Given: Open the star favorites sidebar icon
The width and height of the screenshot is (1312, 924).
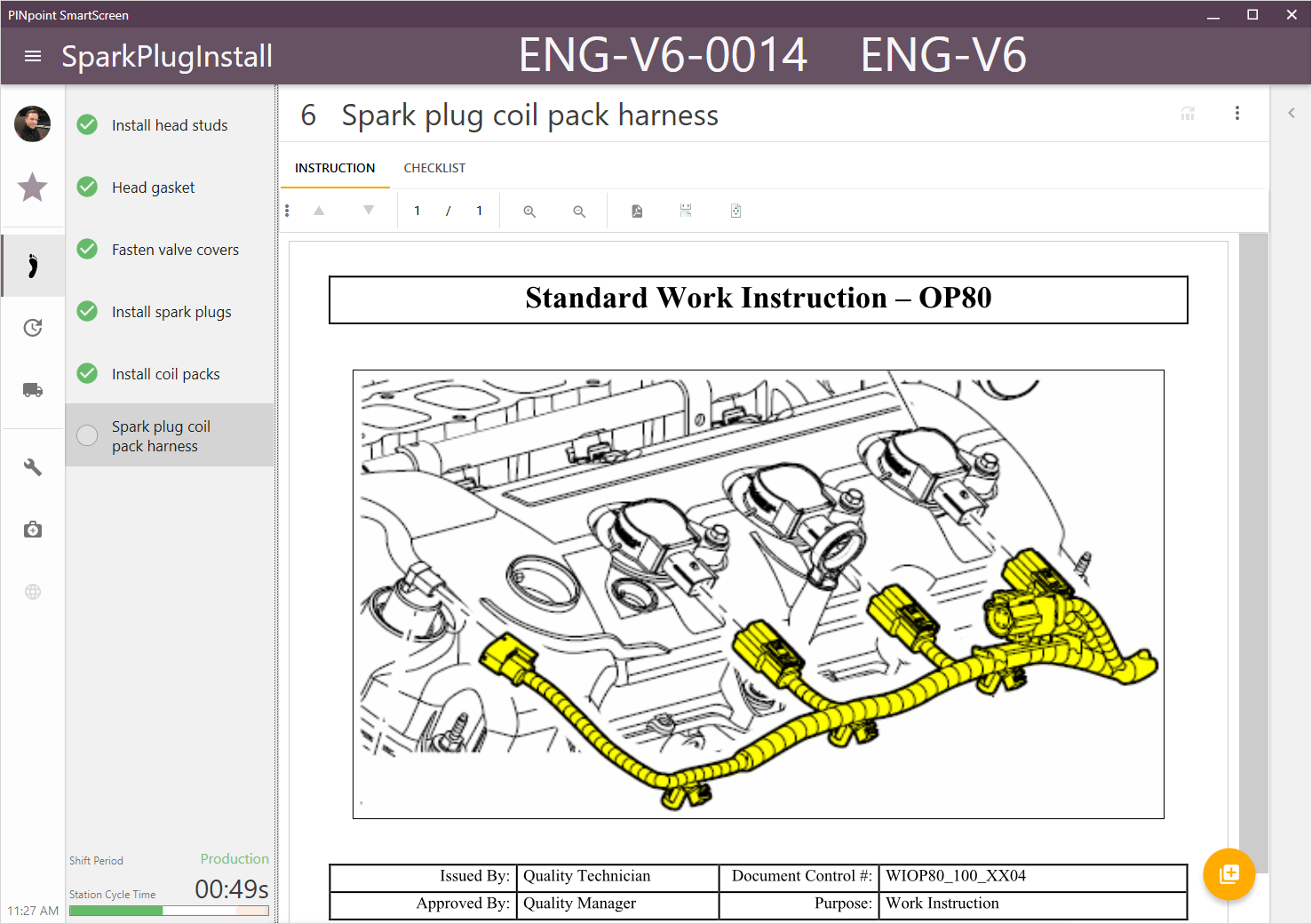Looking at the screenshot, I should (33, 187).
